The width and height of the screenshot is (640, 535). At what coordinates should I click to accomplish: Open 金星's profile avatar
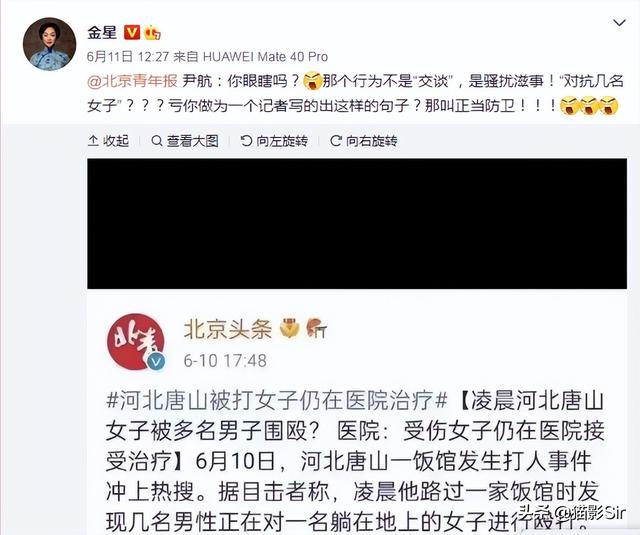coord(49,44)
